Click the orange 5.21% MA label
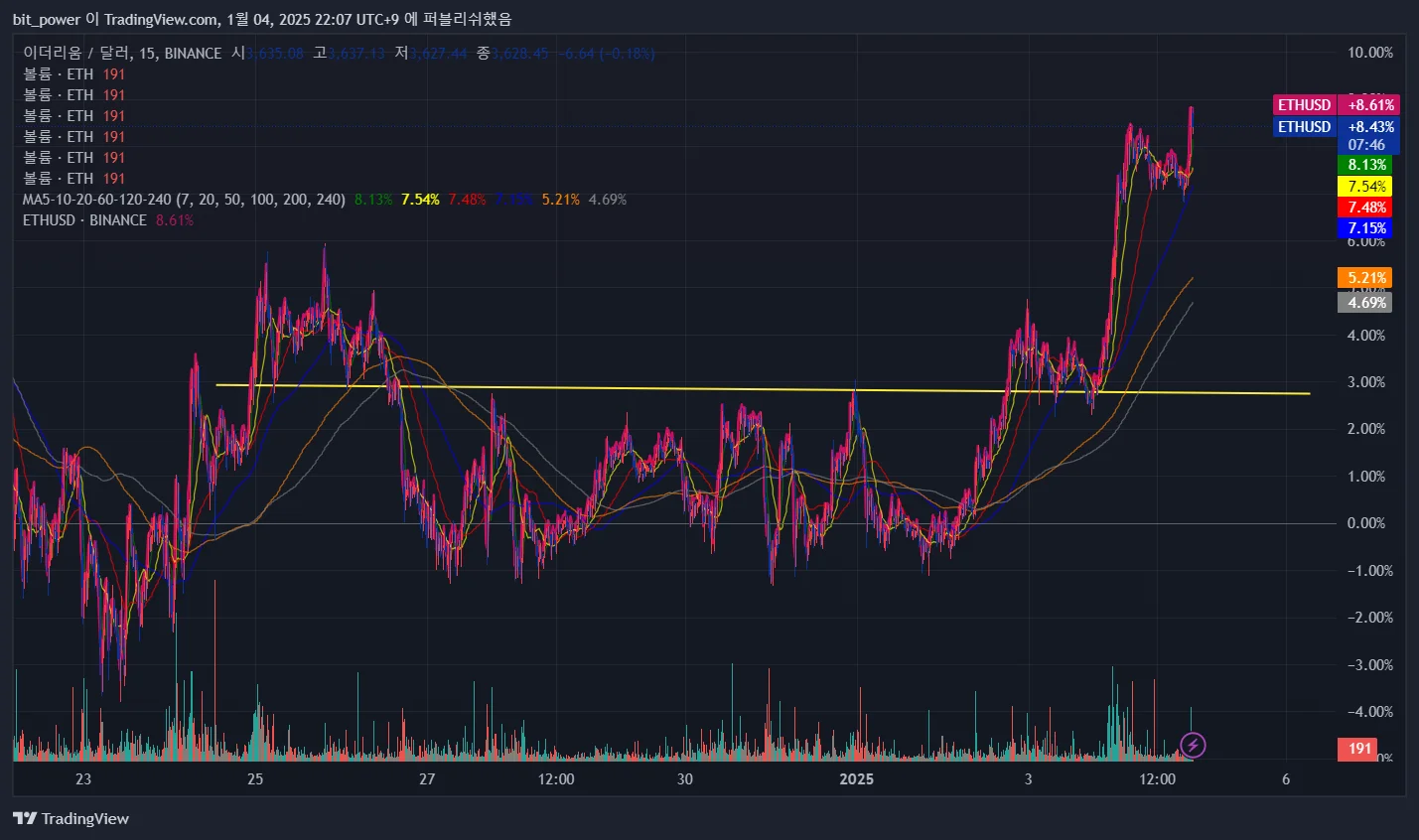The height and width of the screenshot is (840, 1419). (x=1366, y=278)
